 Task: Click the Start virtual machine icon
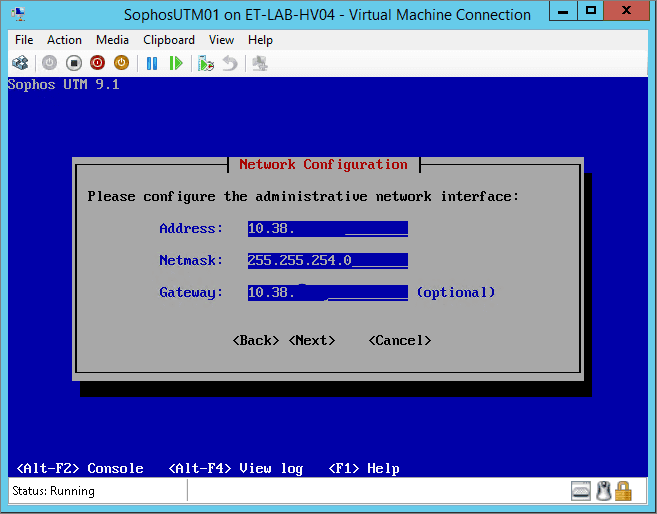(49, 63)
